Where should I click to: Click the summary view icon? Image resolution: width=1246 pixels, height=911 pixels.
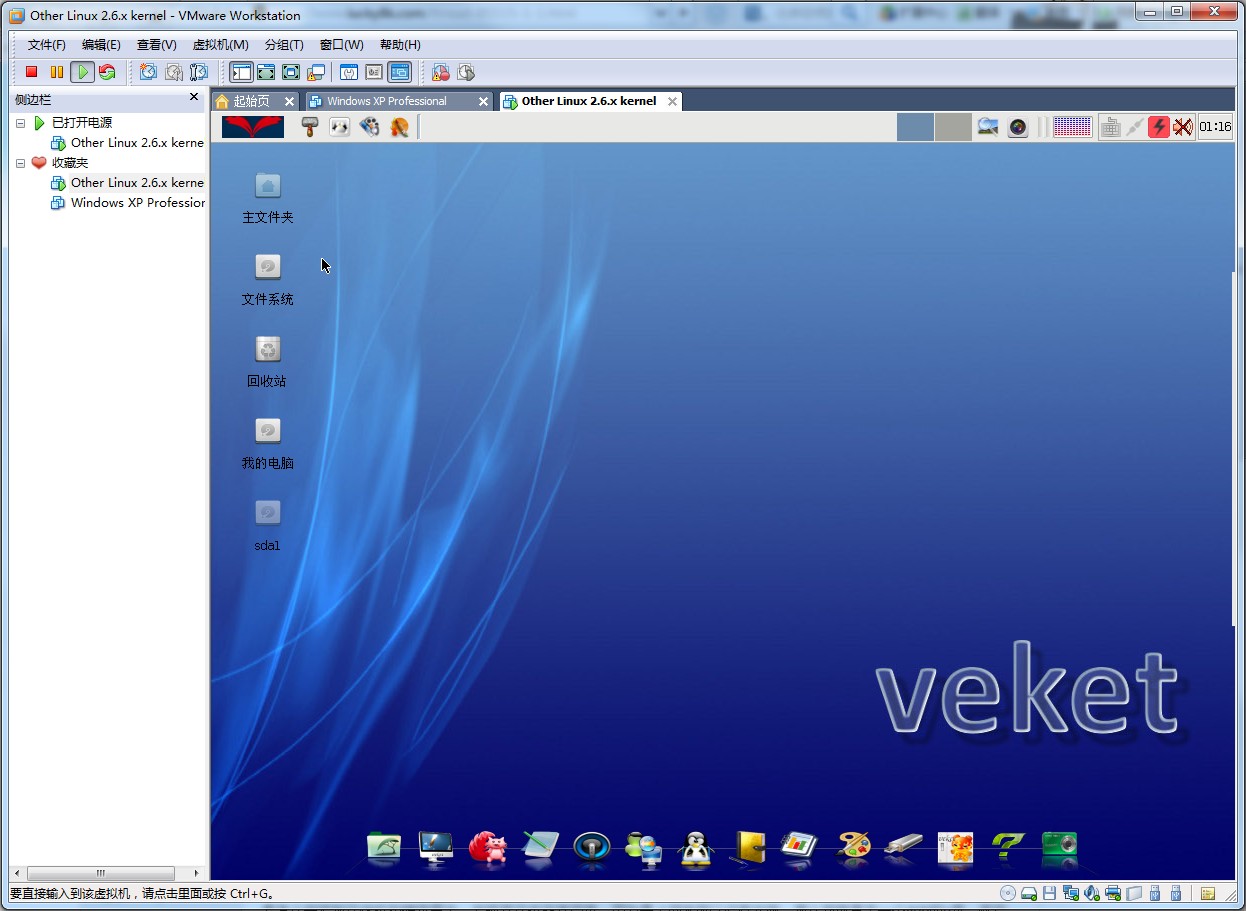pyautogui.click(x=349, y=72)
